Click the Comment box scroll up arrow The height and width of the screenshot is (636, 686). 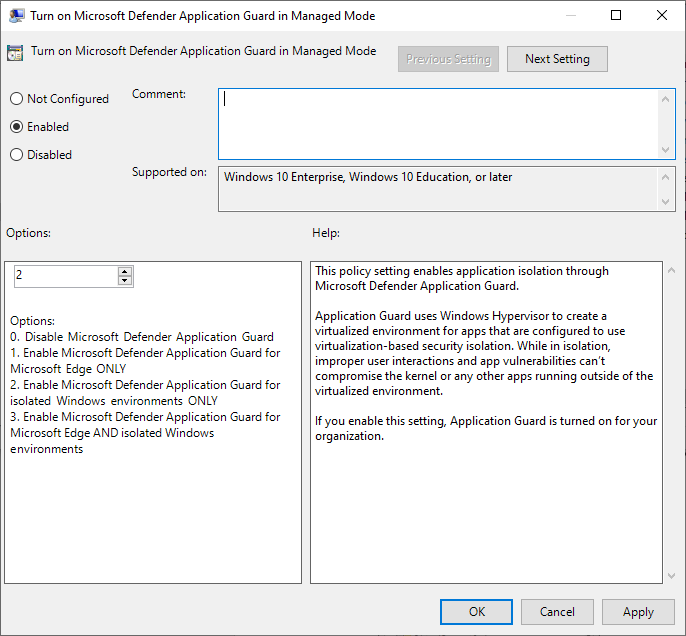[x=665, y=99]
